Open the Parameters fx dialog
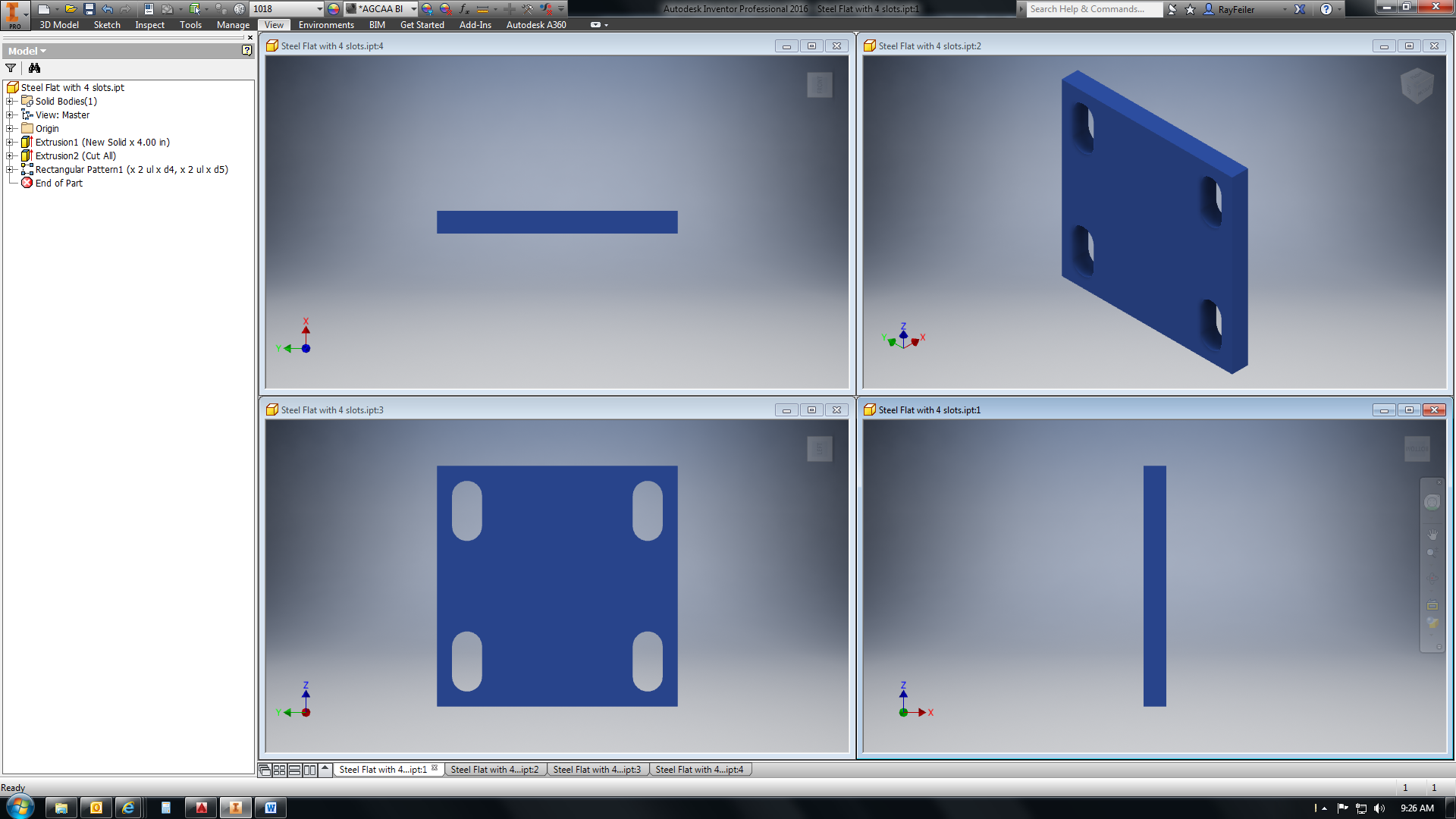 click(x=463, y=9)
